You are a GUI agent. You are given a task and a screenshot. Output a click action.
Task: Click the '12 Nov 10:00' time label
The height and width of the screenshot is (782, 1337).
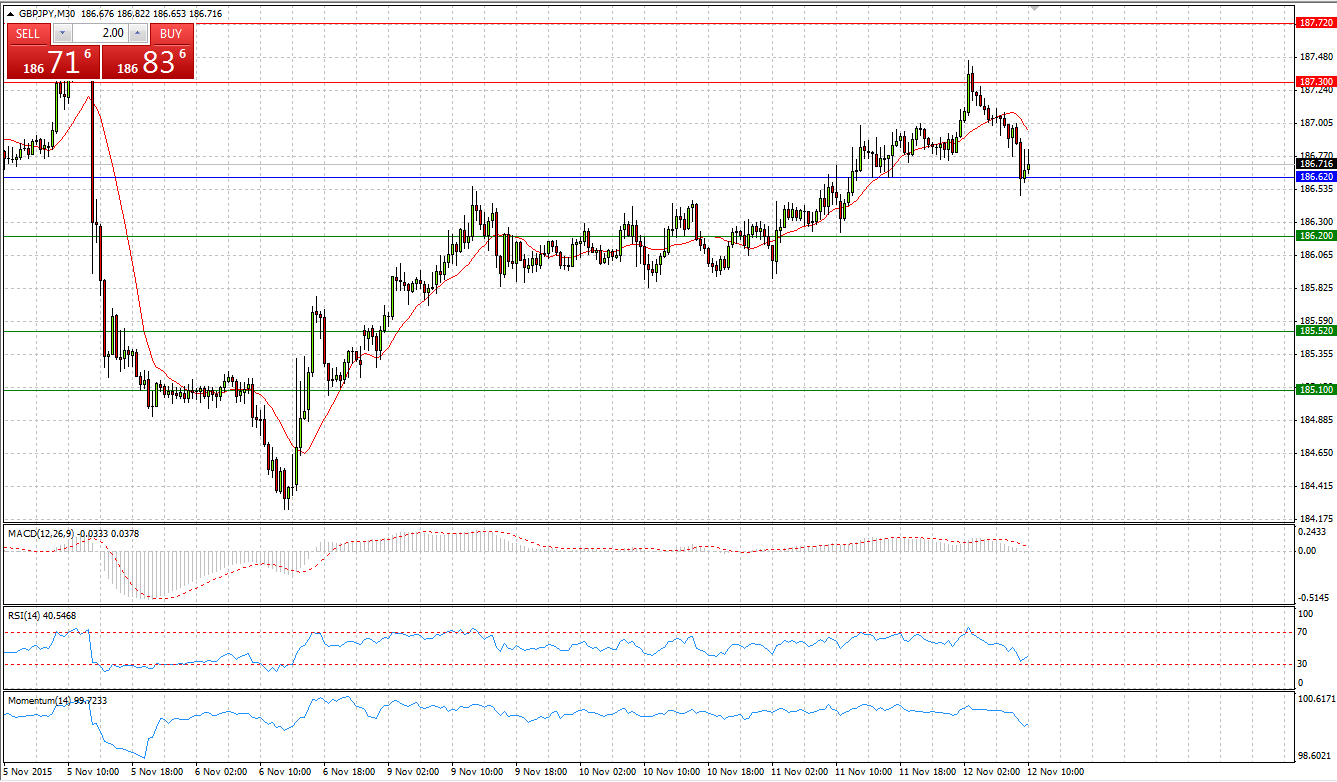pyautogui.click(x=1056, y=772)
